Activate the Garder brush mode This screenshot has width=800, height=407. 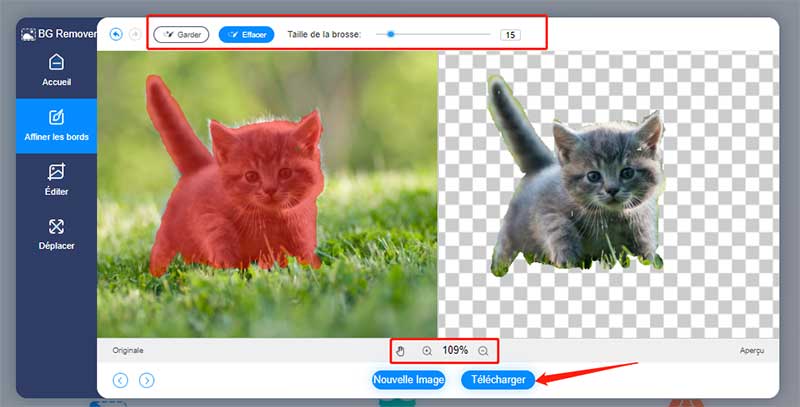click(182, 34)
